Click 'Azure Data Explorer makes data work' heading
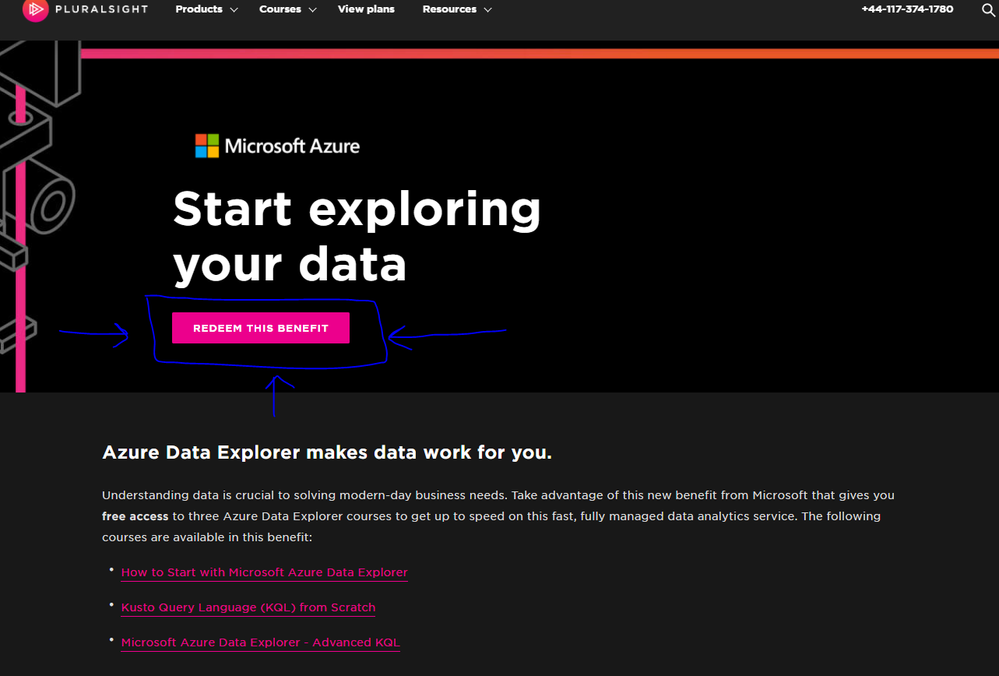This screenshot has height=676, width=999. [x=327, y=452]
